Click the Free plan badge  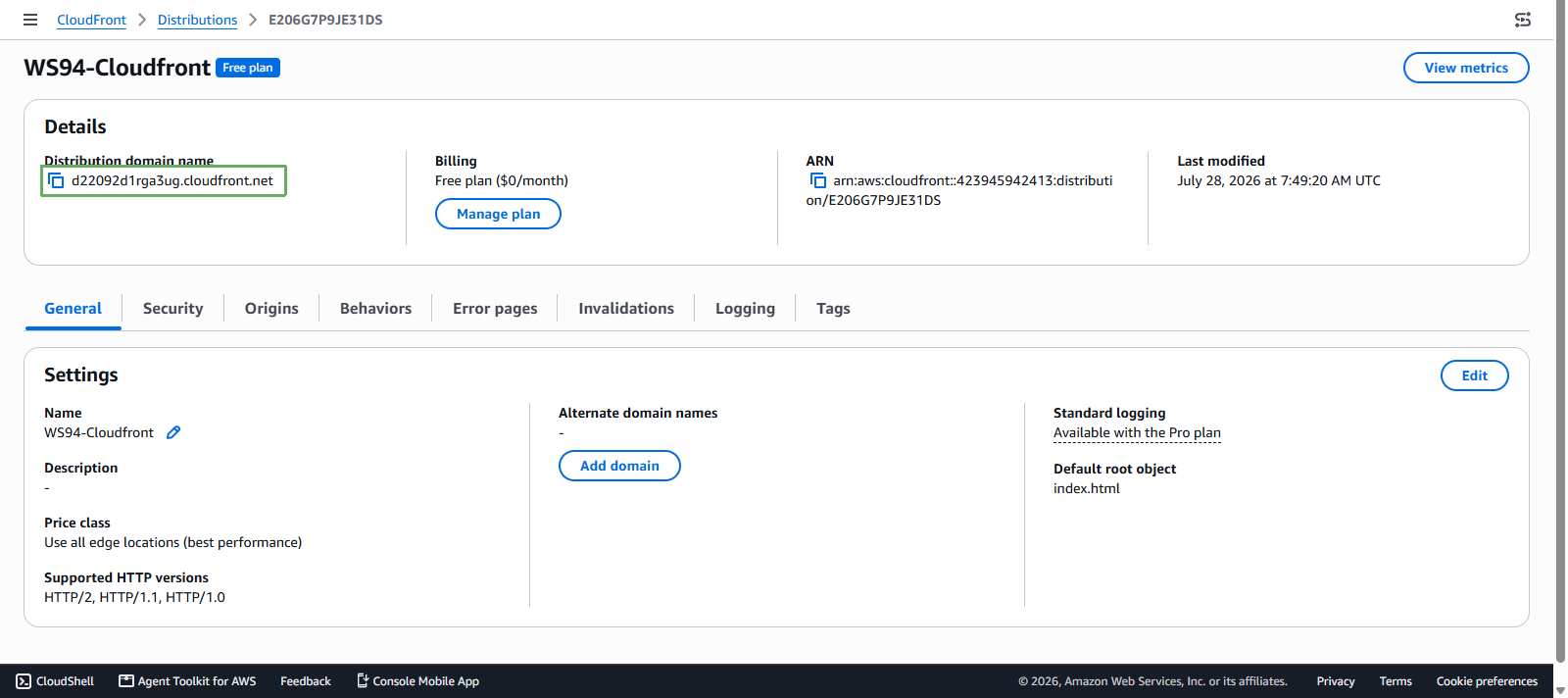tap(248, 68)
